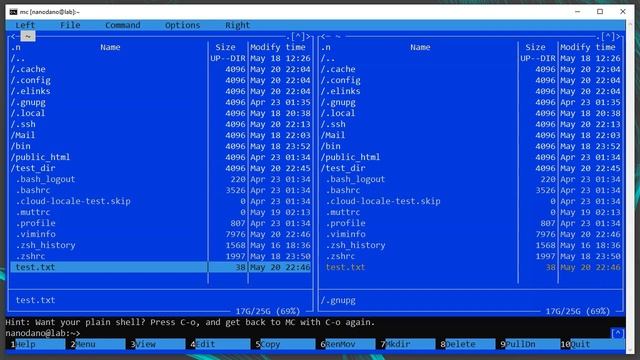Click the right panel forward arrow '>'

(618, 37)
